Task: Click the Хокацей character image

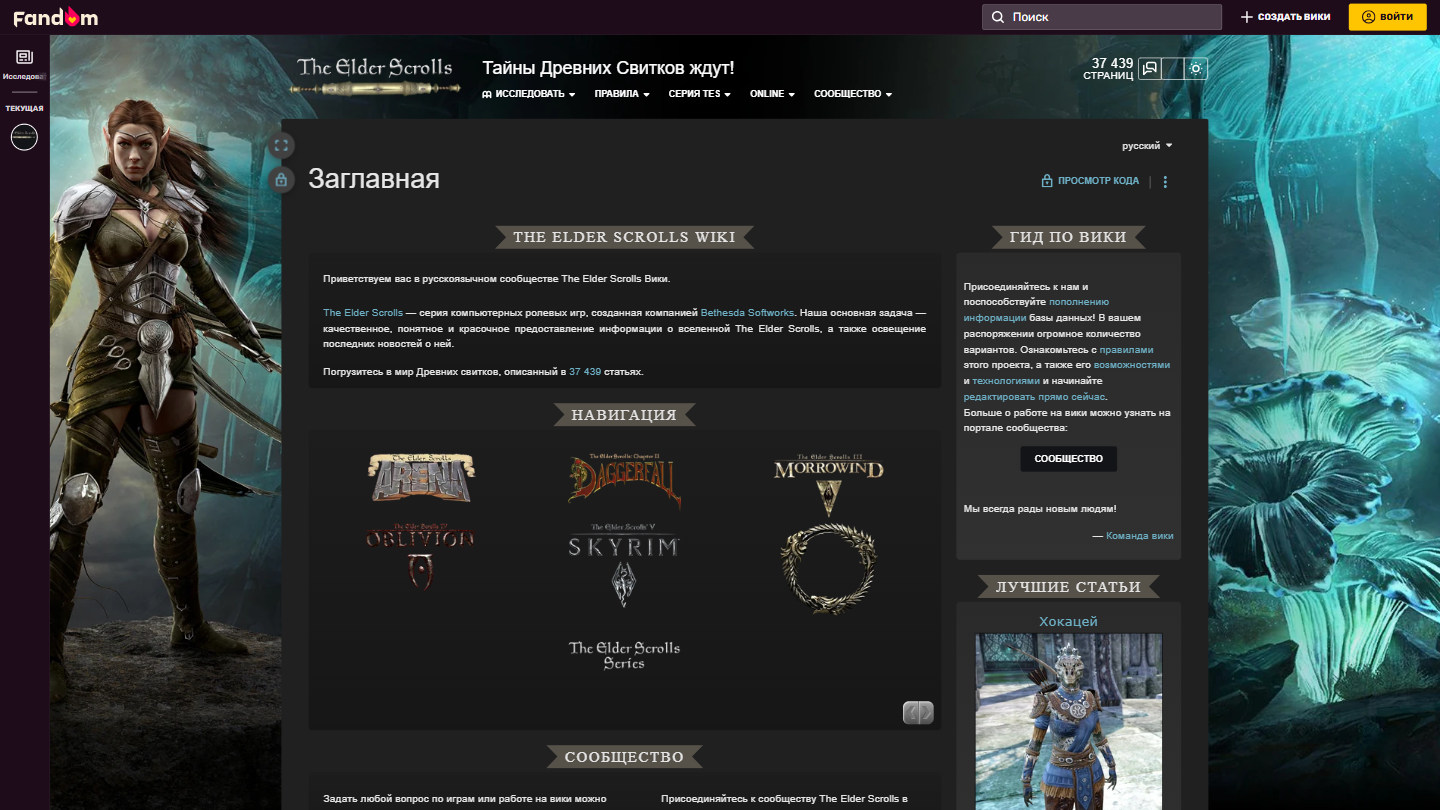Action: [1069, 721]
